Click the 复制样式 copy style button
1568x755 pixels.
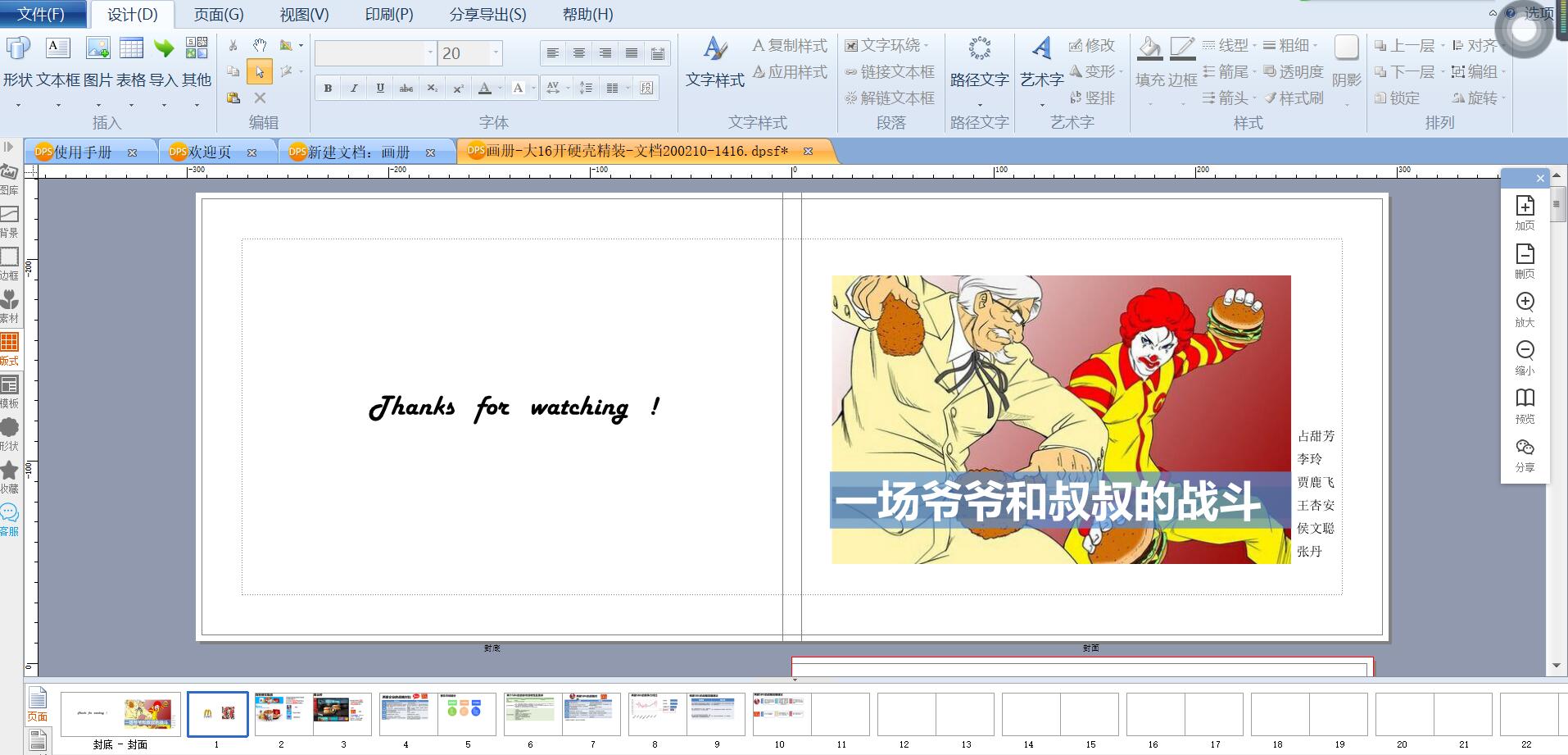(790, 46)
